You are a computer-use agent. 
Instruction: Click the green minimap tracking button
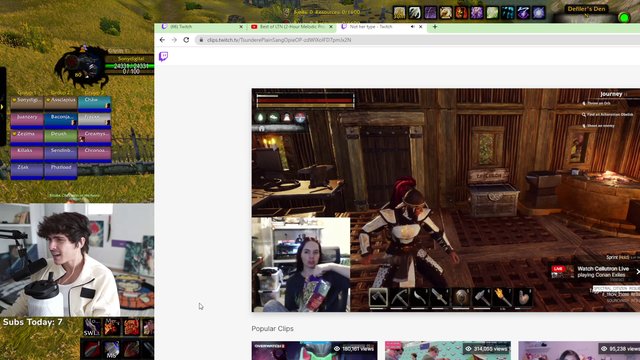coord(624,18)
